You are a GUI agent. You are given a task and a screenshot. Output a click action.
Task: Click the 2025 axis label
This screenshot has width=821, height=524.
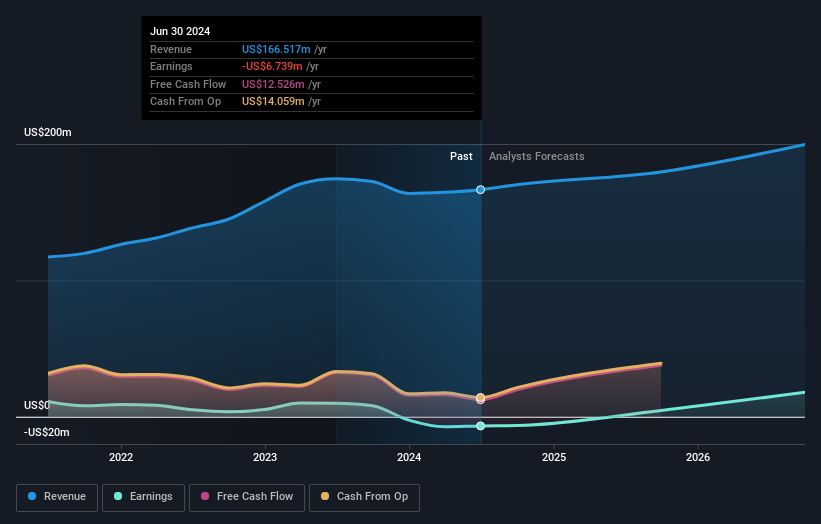[x=554, y=458]
